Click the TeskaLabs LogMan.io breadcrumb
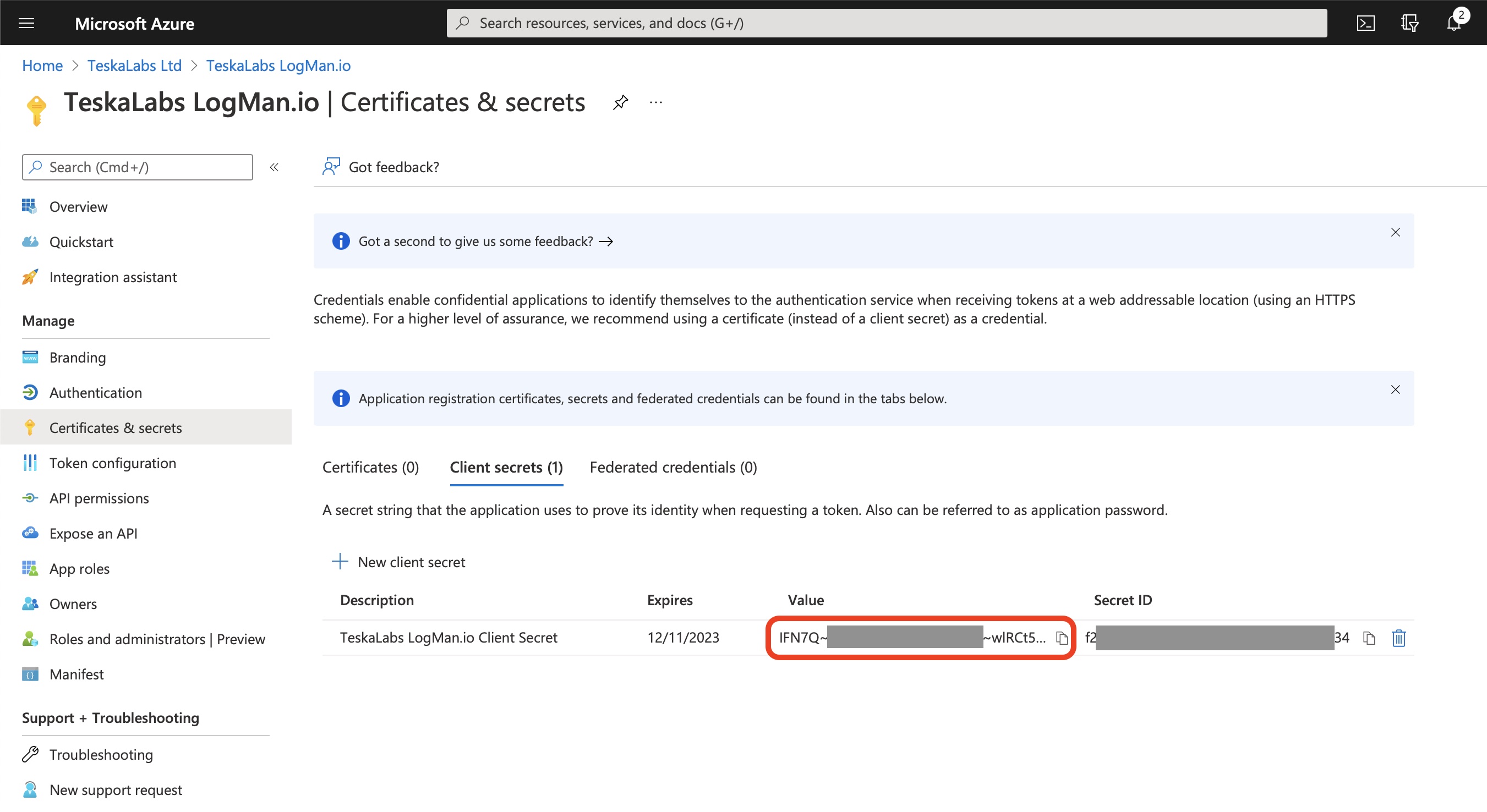Viewport: 1487px width, 812px height. (x=278, y=65)
